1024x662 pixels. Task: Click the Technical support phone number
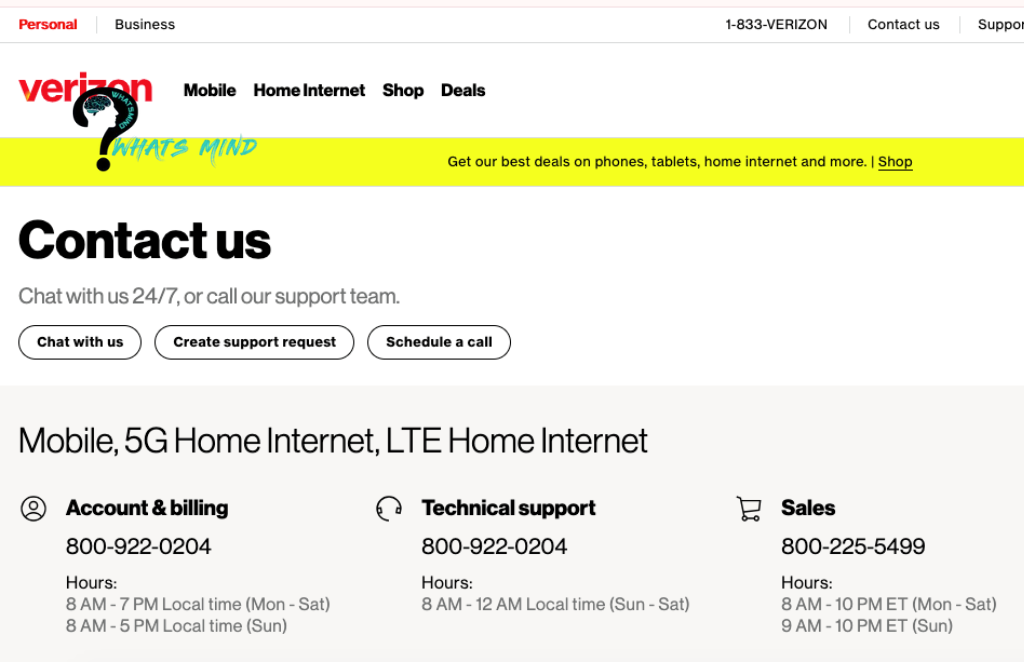pyautogui.click(x=494, y=546)
